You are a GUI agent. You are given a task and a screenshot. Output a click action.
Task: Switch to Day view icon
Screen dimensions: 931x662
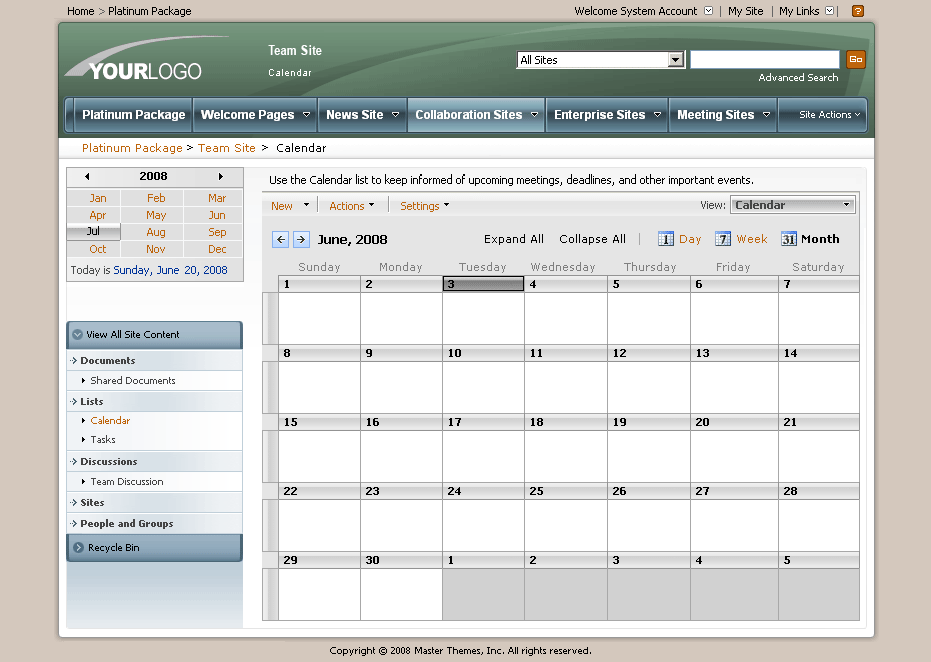666,239
